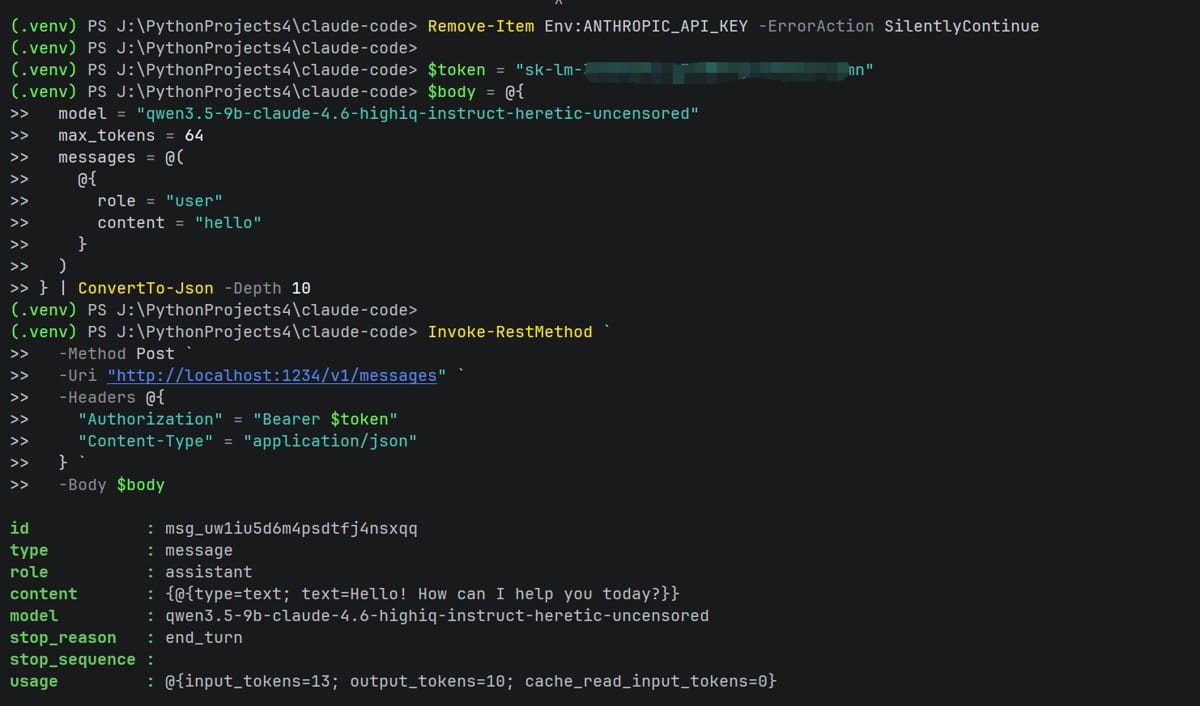Click the SilentlyContinue argument
The image size is (1200, 706).
click(961, 26)
